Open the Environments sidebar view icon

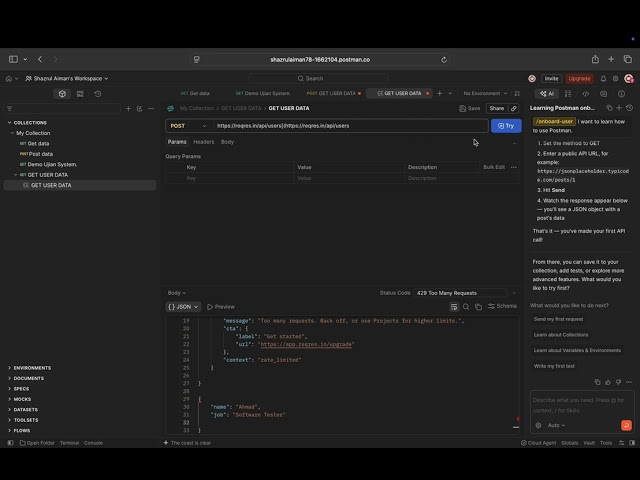[x=80, y=94]
